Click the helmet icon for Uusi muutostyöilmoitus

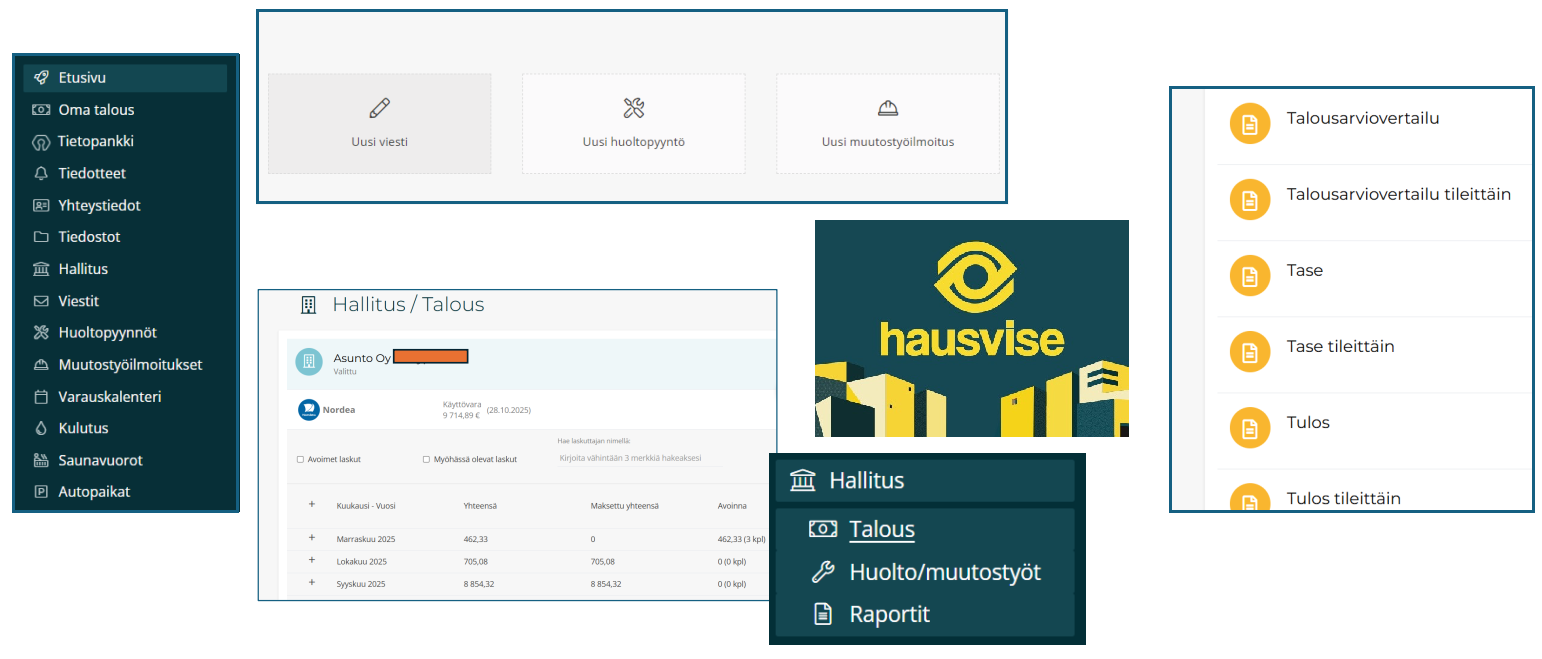point(887,108)
